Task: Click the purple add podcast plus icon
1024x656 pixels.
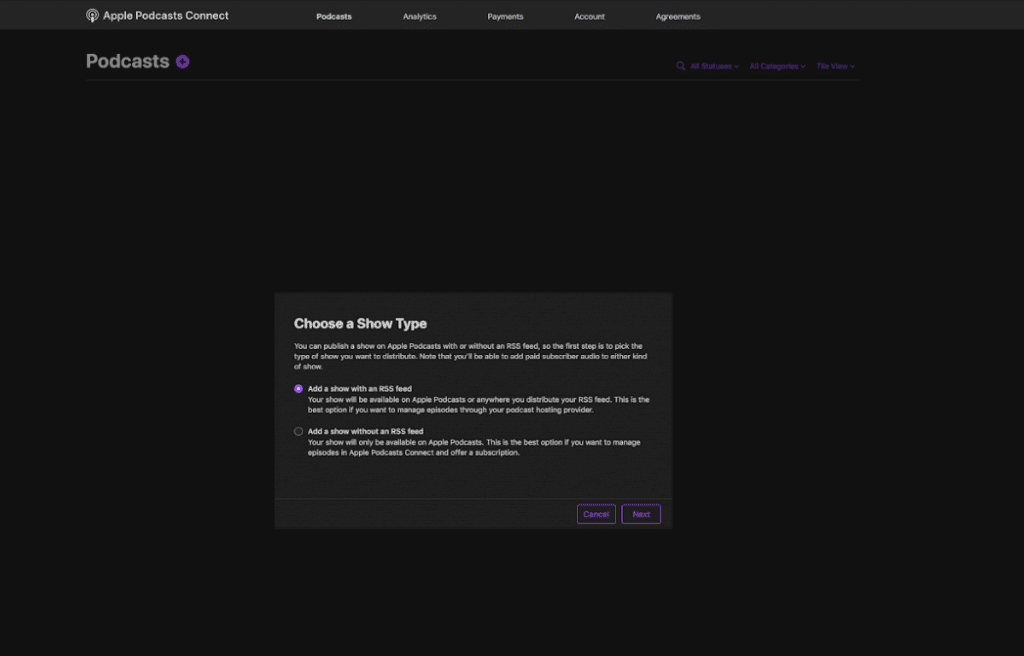Action: point(183,61)
